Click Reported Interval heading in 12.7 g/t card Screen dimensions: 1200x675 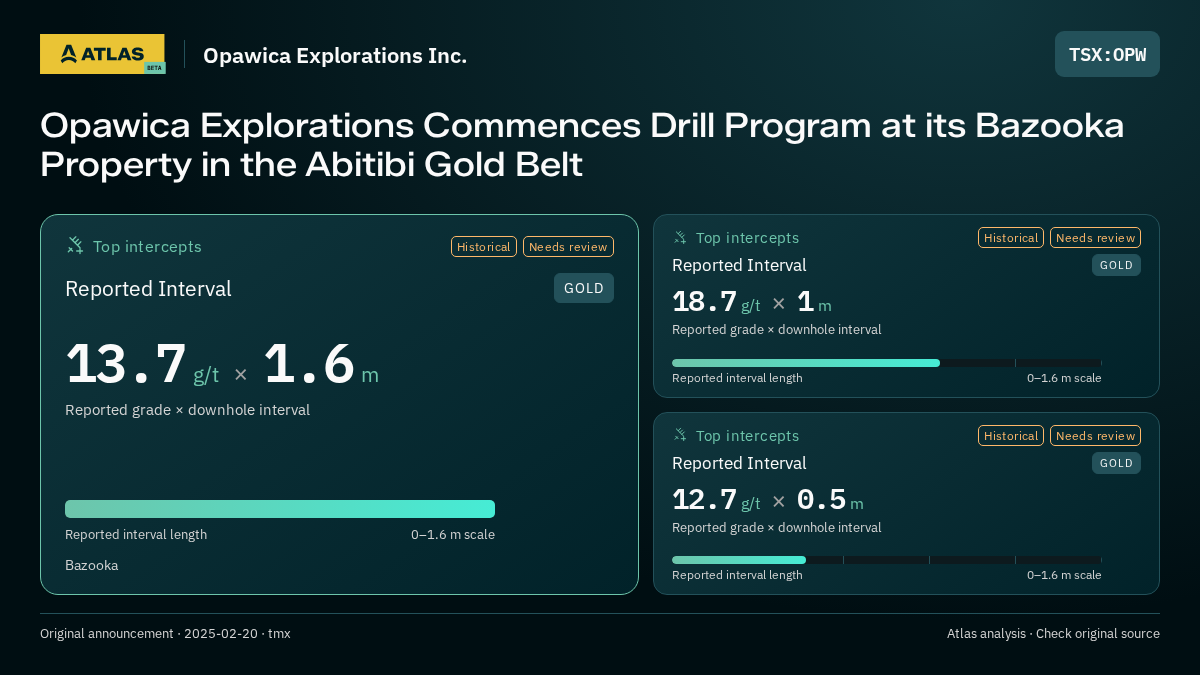pos(739,463)
